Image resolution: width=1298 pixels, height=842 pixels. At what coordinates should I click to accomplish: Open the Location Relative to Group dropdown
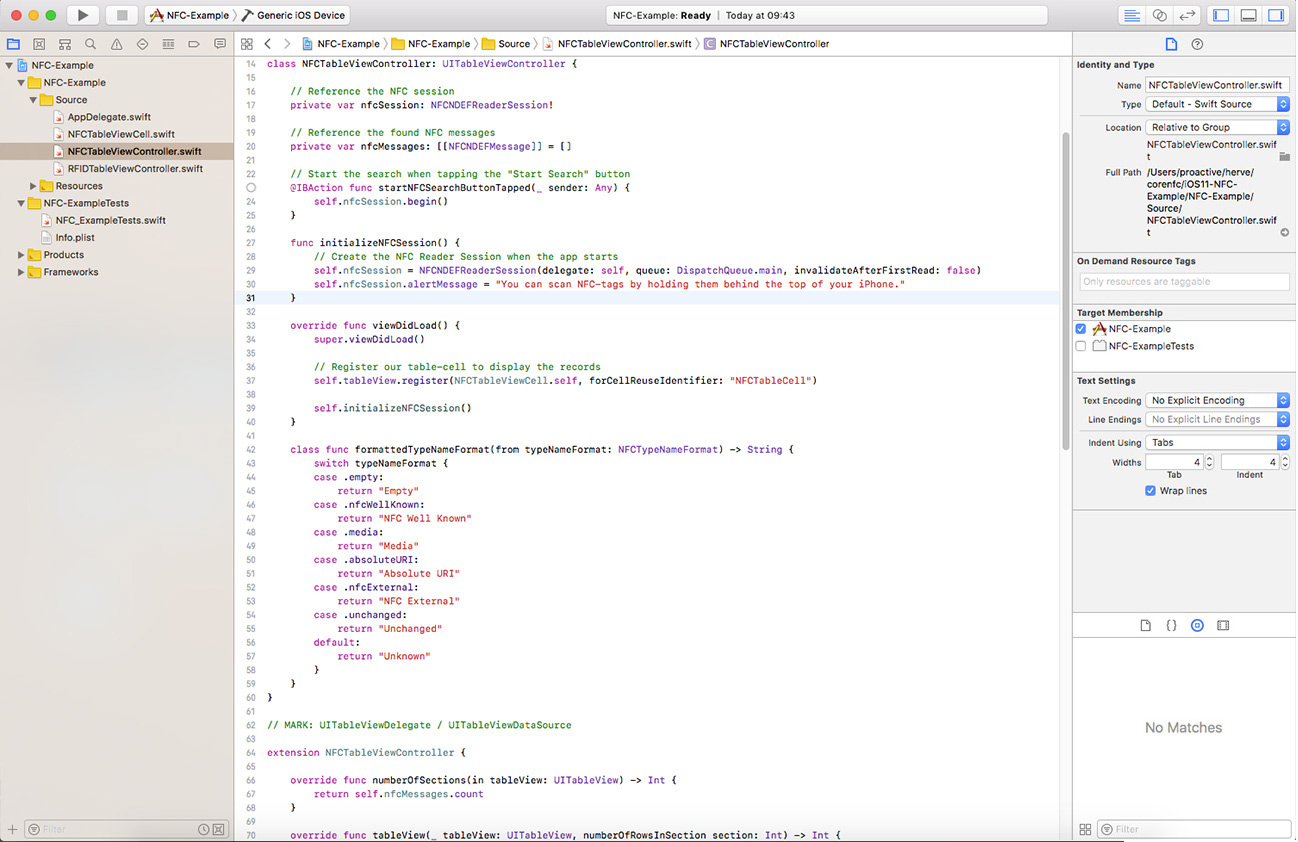[1218, 127]
